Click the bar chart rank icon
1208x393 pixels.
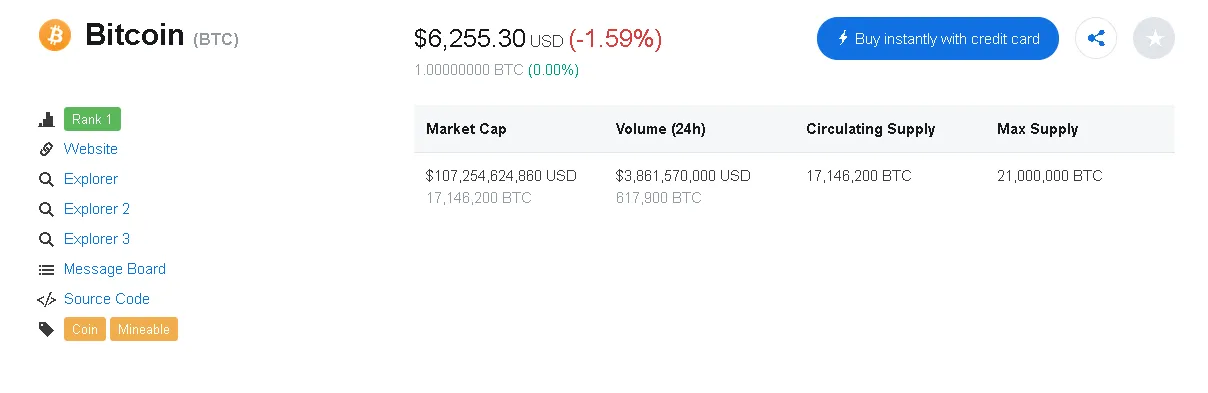coord(46,120)
